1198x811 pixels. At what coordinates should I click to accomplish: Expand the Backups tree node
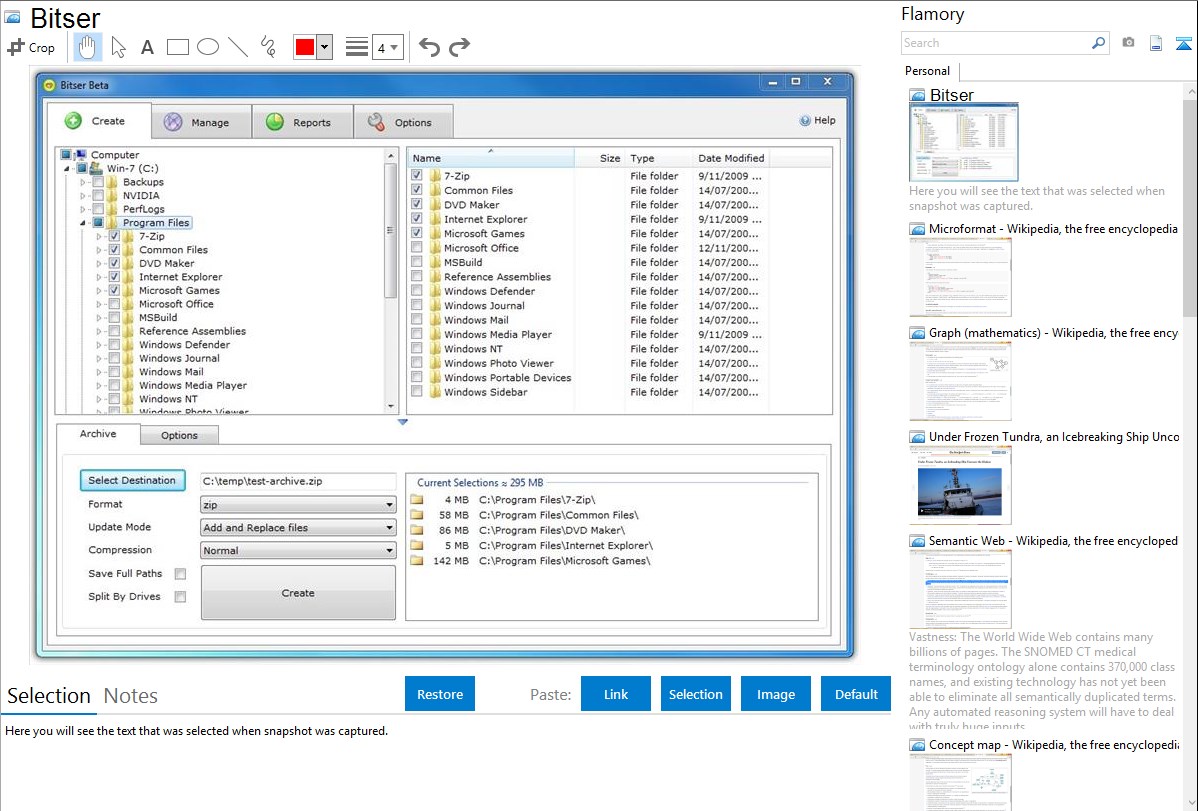[x=83, y=182]
